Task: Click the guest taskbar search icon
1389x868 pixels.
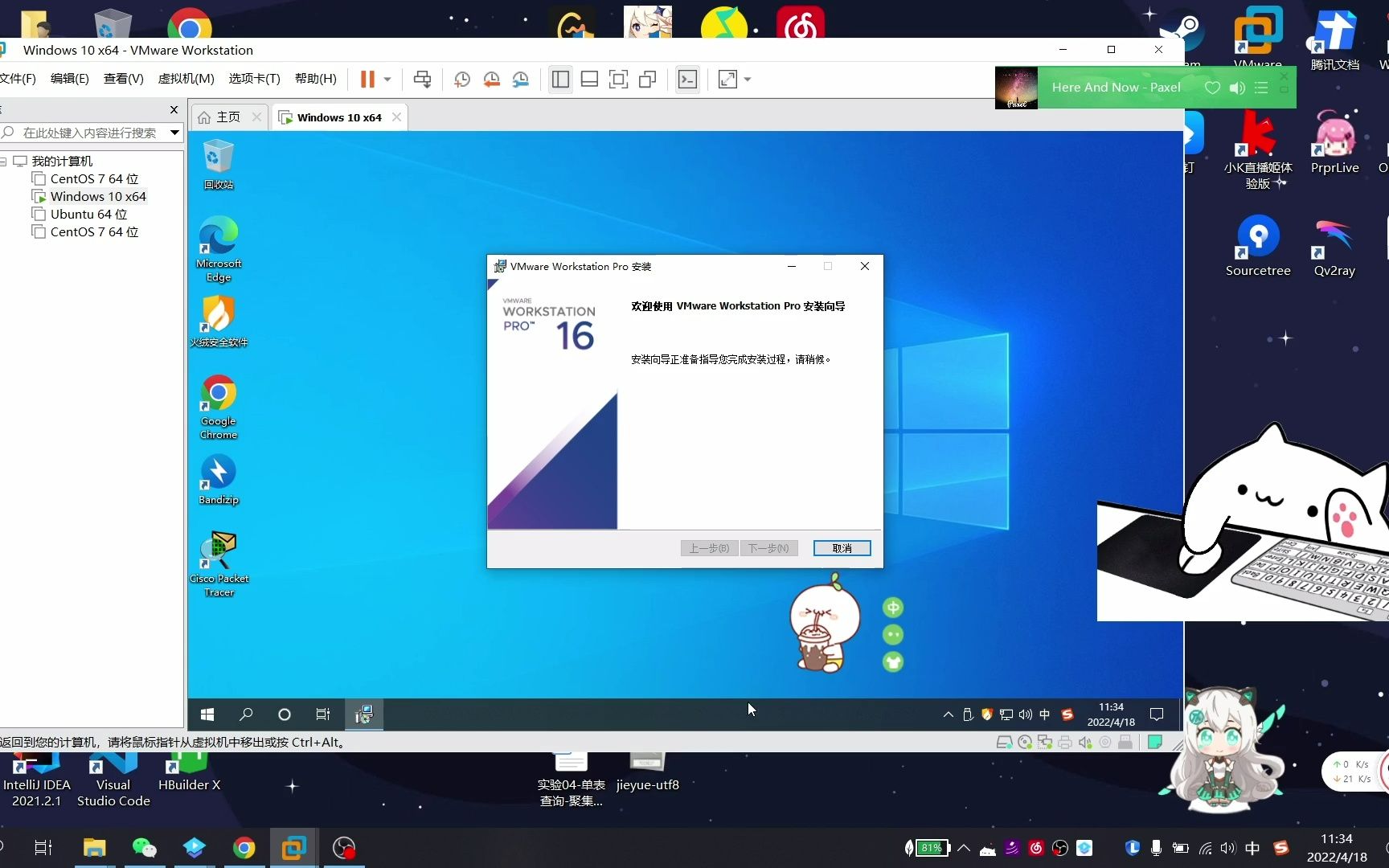Action: point(246,714)
